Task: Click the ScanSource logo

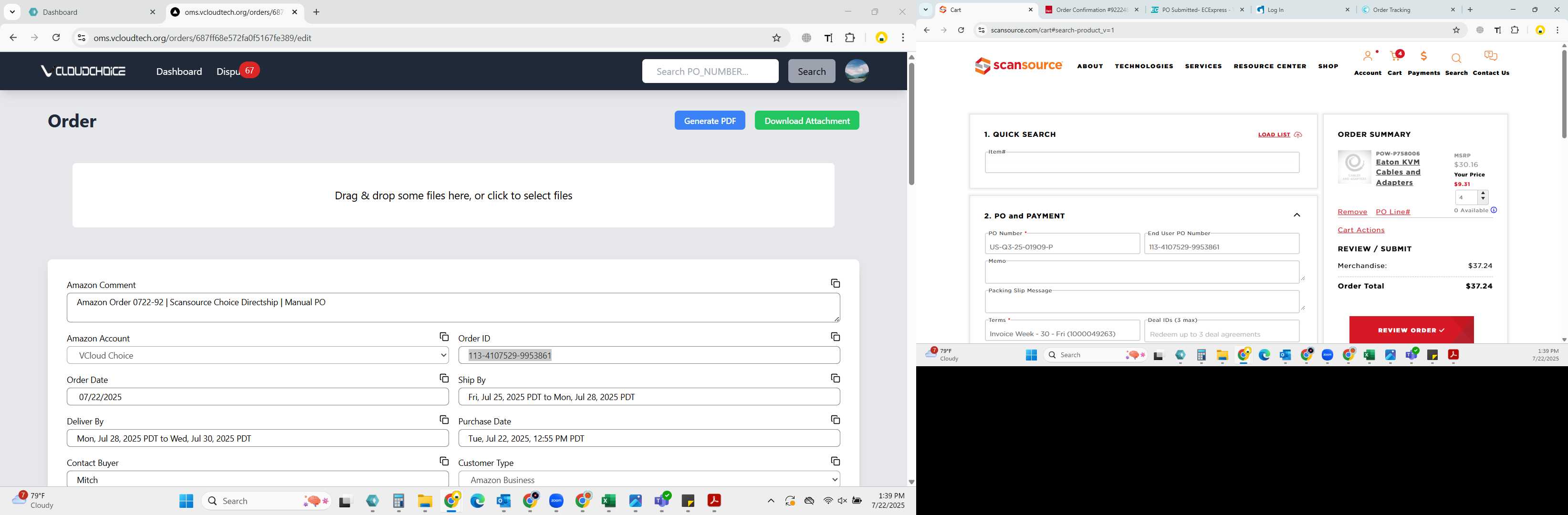Action: click(x=1018, y=66)
